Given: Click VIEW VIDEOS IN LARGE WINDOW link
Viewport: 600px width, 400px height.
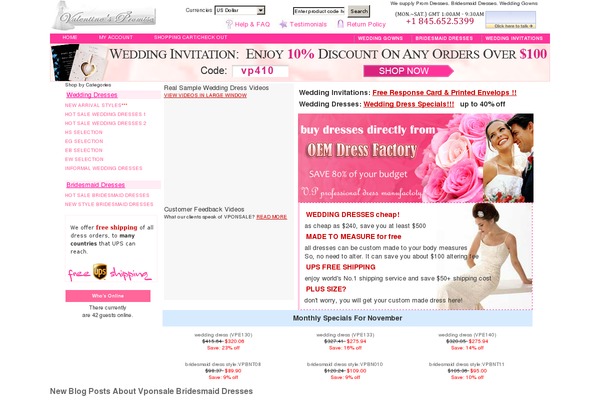Looking at the screenshot, I should click(205, 95).
